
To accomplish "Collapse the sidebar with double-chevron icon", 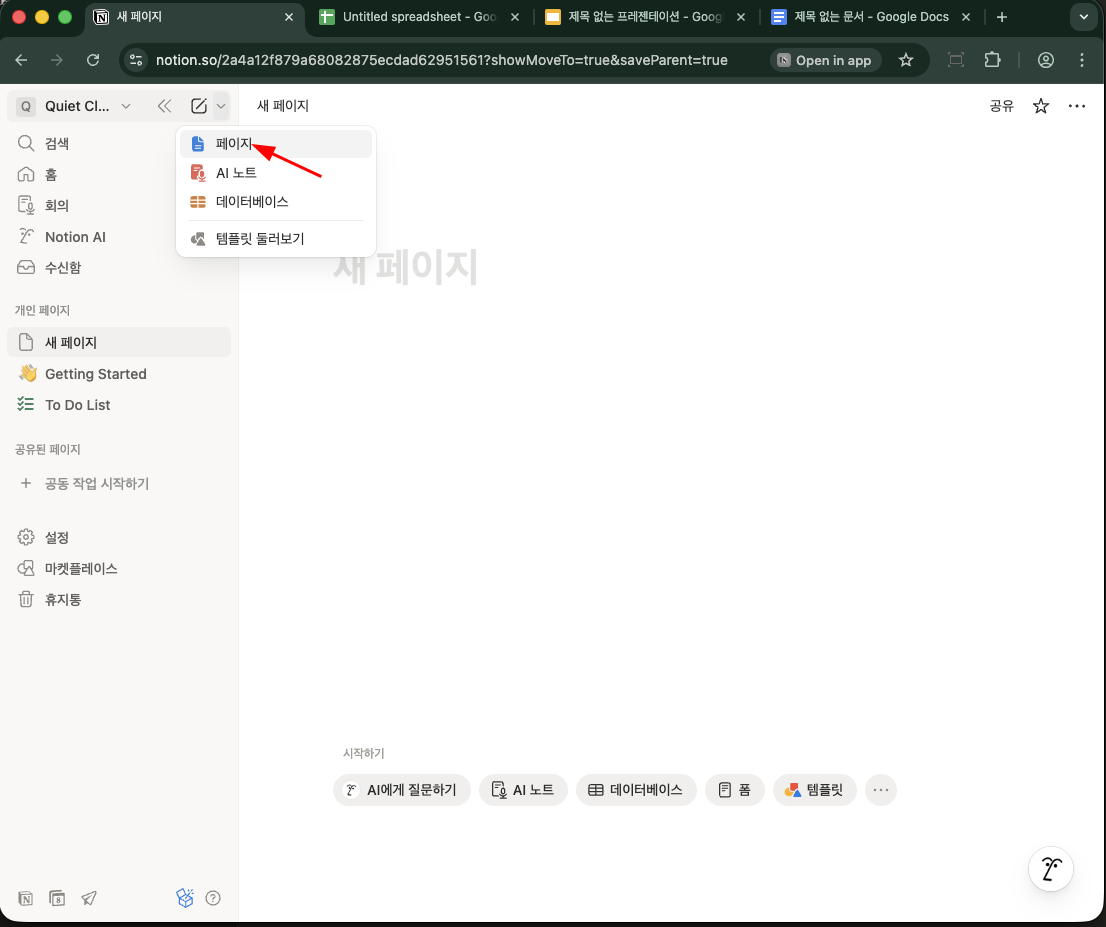I will (x=164, y=106).
